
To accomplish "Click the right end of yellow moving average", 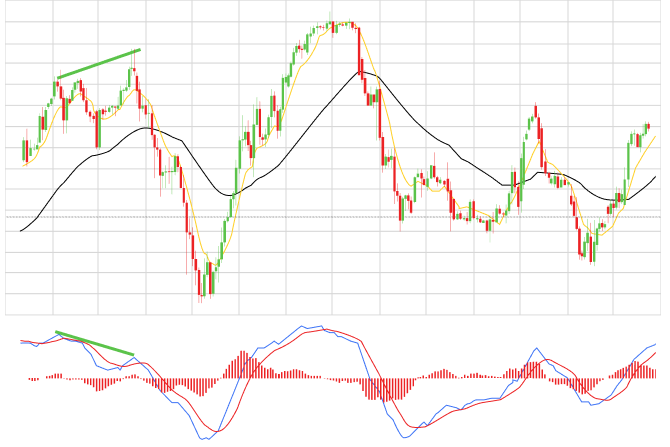I will tap(656, 136).
